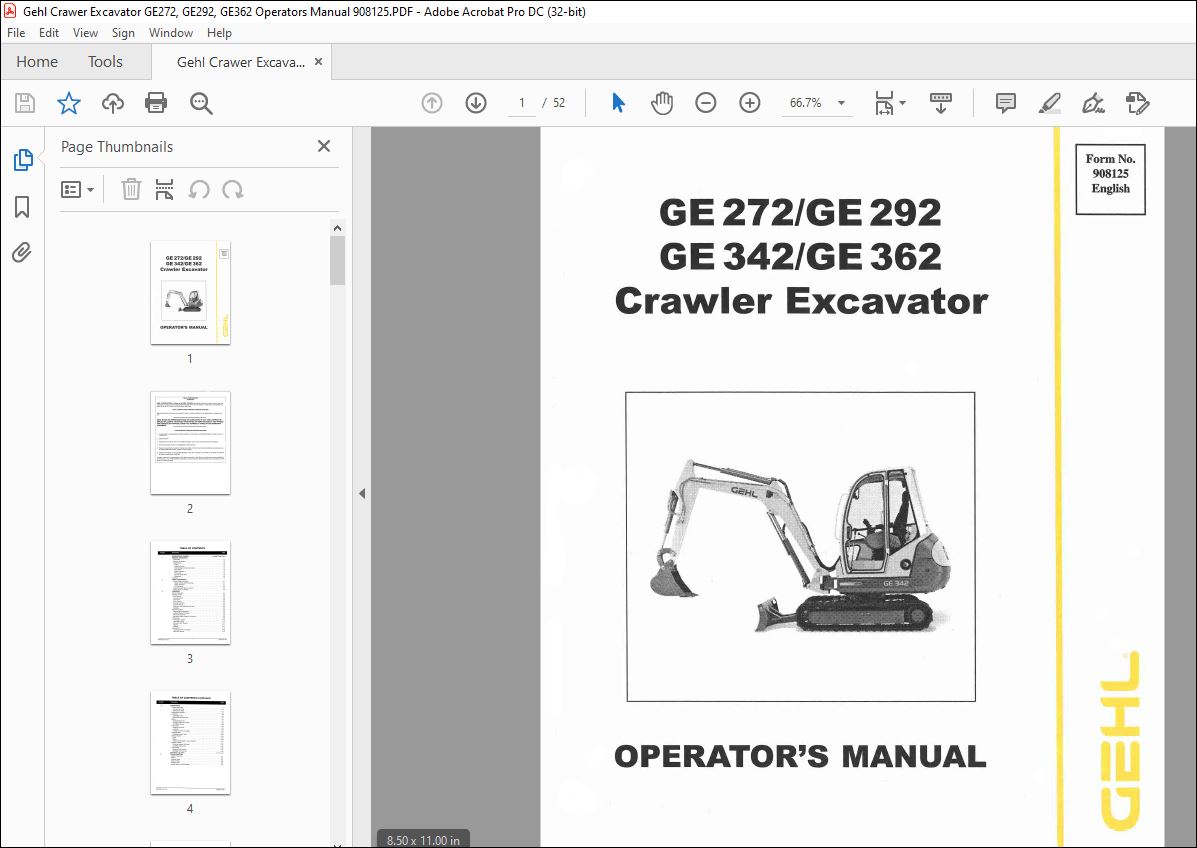Click the thumbnail panel scrollbar thumb

click(x=337, y=260)
